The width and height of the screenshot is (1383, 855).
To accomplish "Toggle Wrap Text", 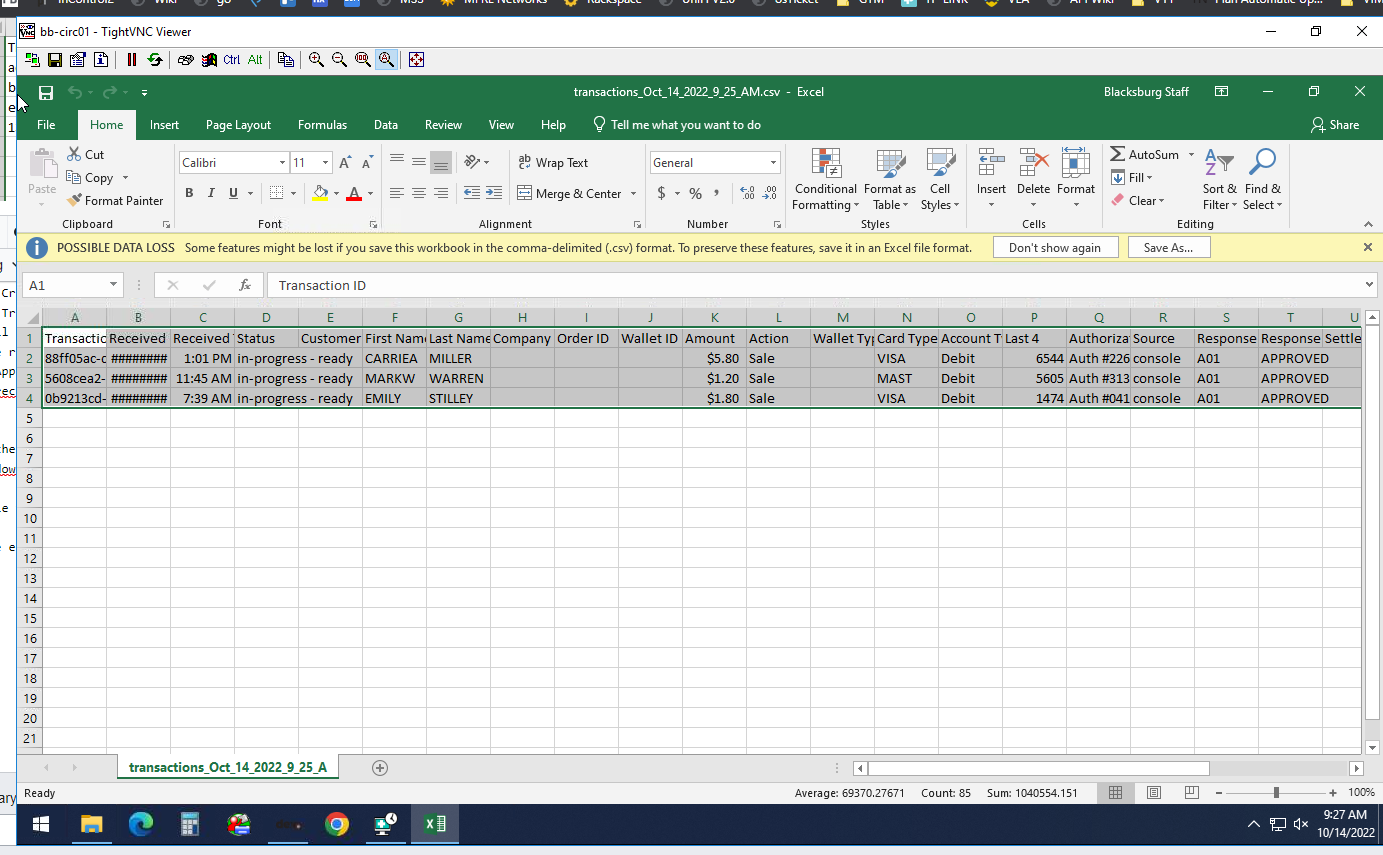I will [553, 162].
